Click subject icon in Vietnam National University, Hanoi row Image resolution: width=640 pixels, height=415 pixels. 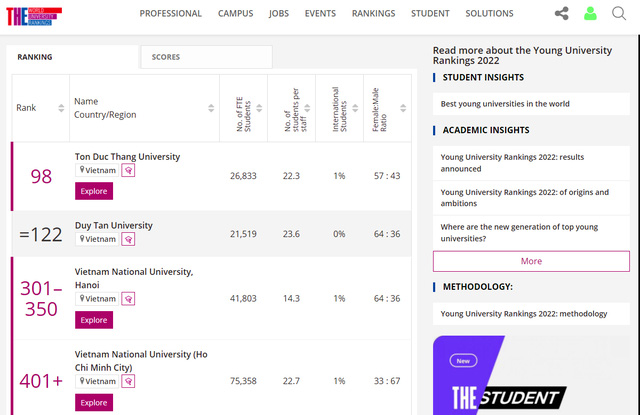(x=128, y=299)
